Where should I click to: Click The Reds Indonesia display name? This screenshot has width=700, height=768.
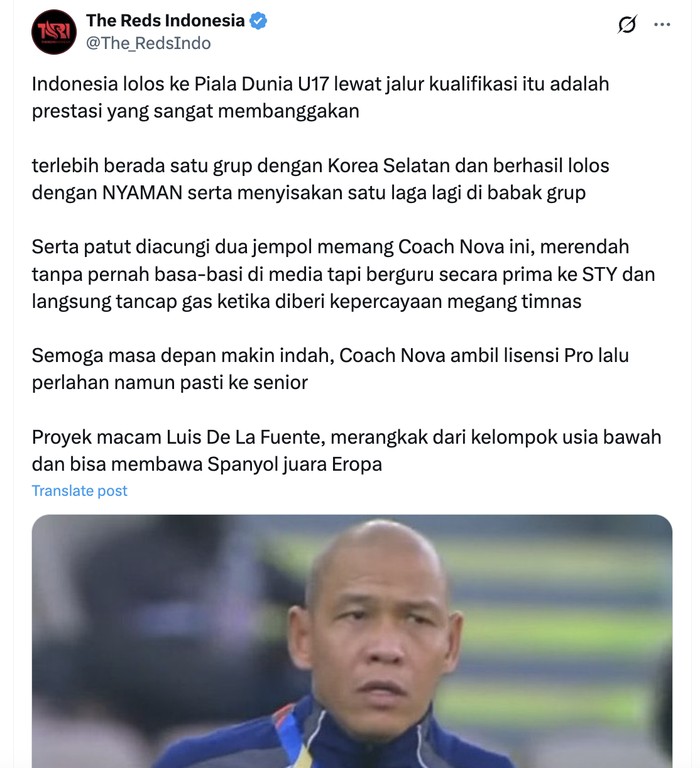(x=165, y=21)
